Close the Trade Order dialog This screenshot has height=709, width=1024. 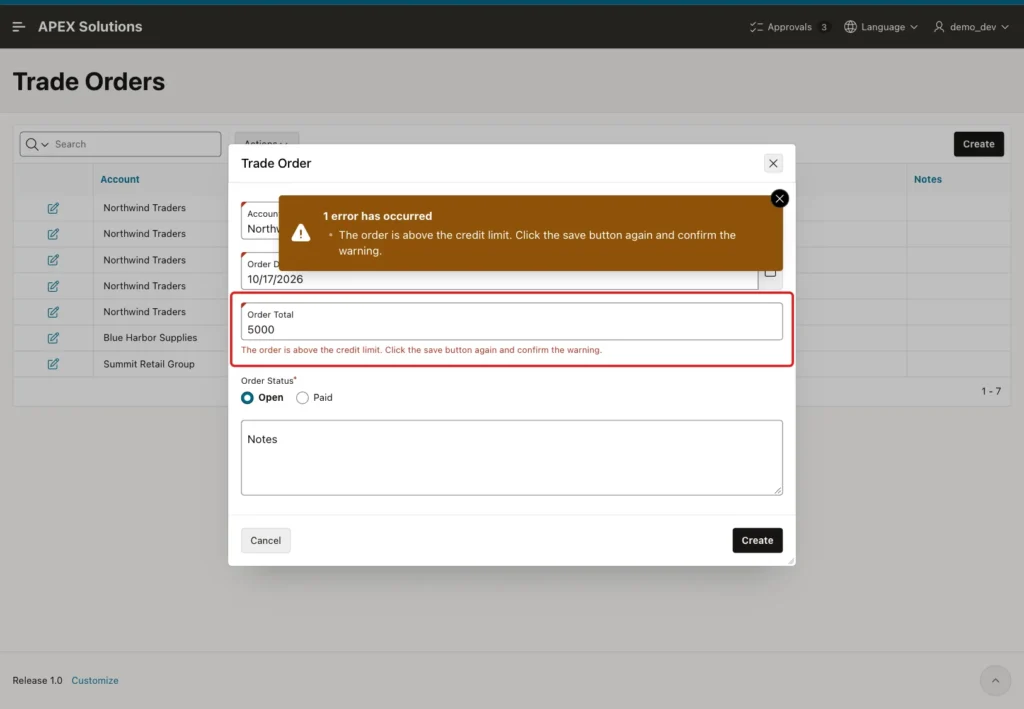(773, 163)
